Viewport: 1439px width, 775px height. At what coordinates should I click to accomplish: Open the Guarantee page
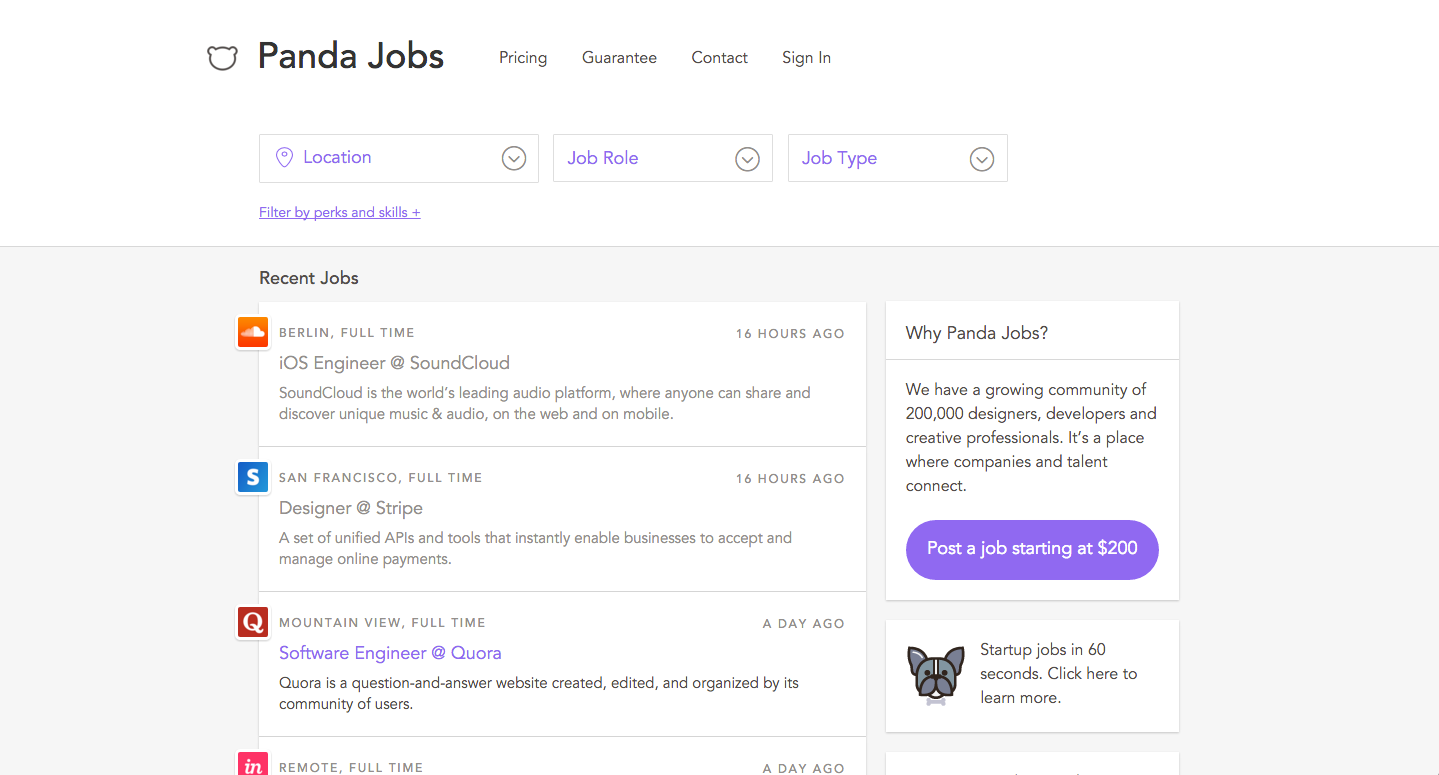pos(619,58)
